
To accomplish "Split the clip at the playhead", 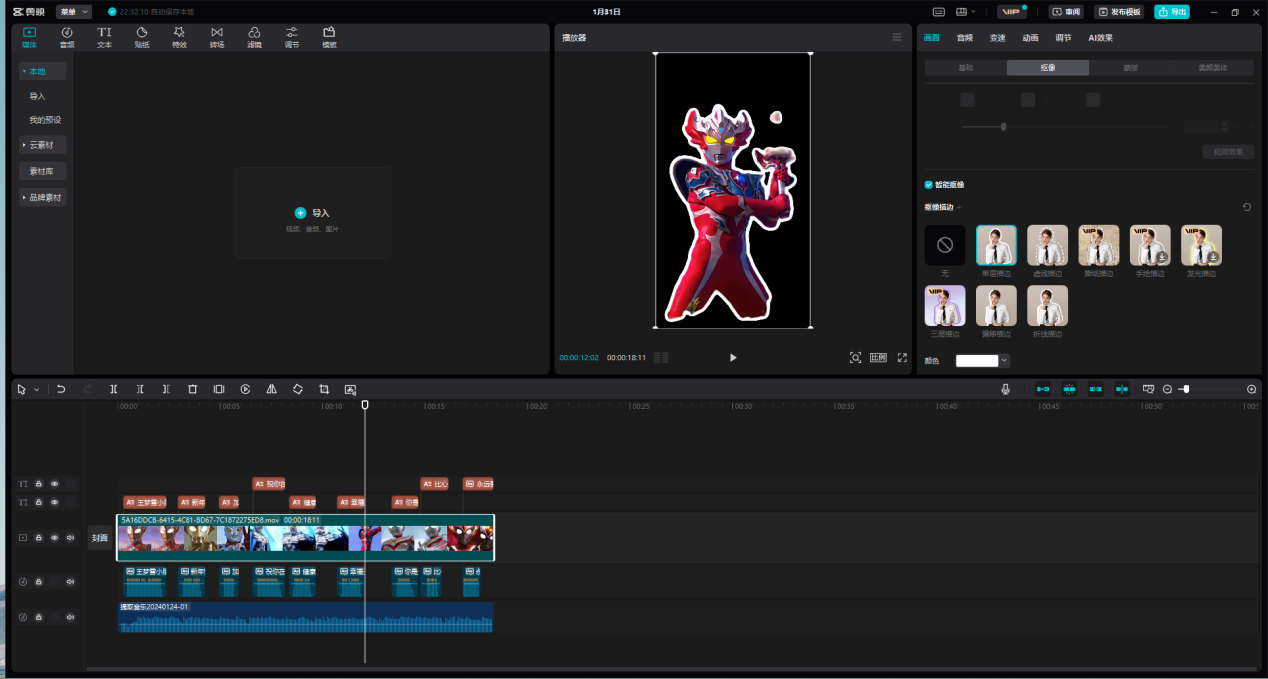I will (x=114, y=389).
